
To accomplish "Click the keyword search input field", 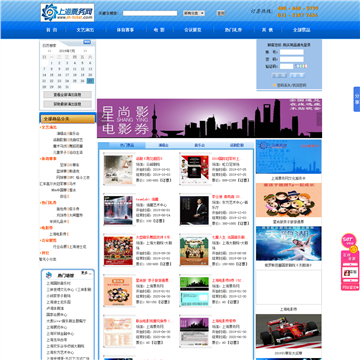I will click(x=150, y=13).
